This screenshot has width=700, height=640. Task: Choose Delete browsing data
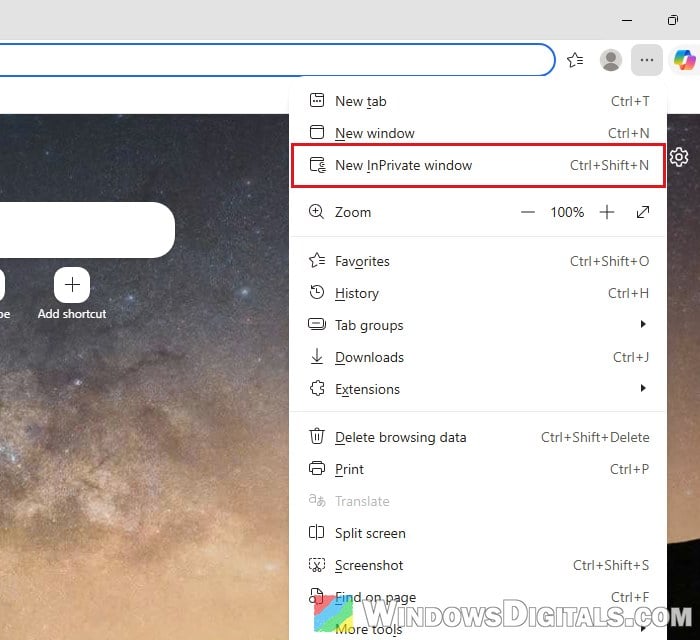[x=478, y=437]
